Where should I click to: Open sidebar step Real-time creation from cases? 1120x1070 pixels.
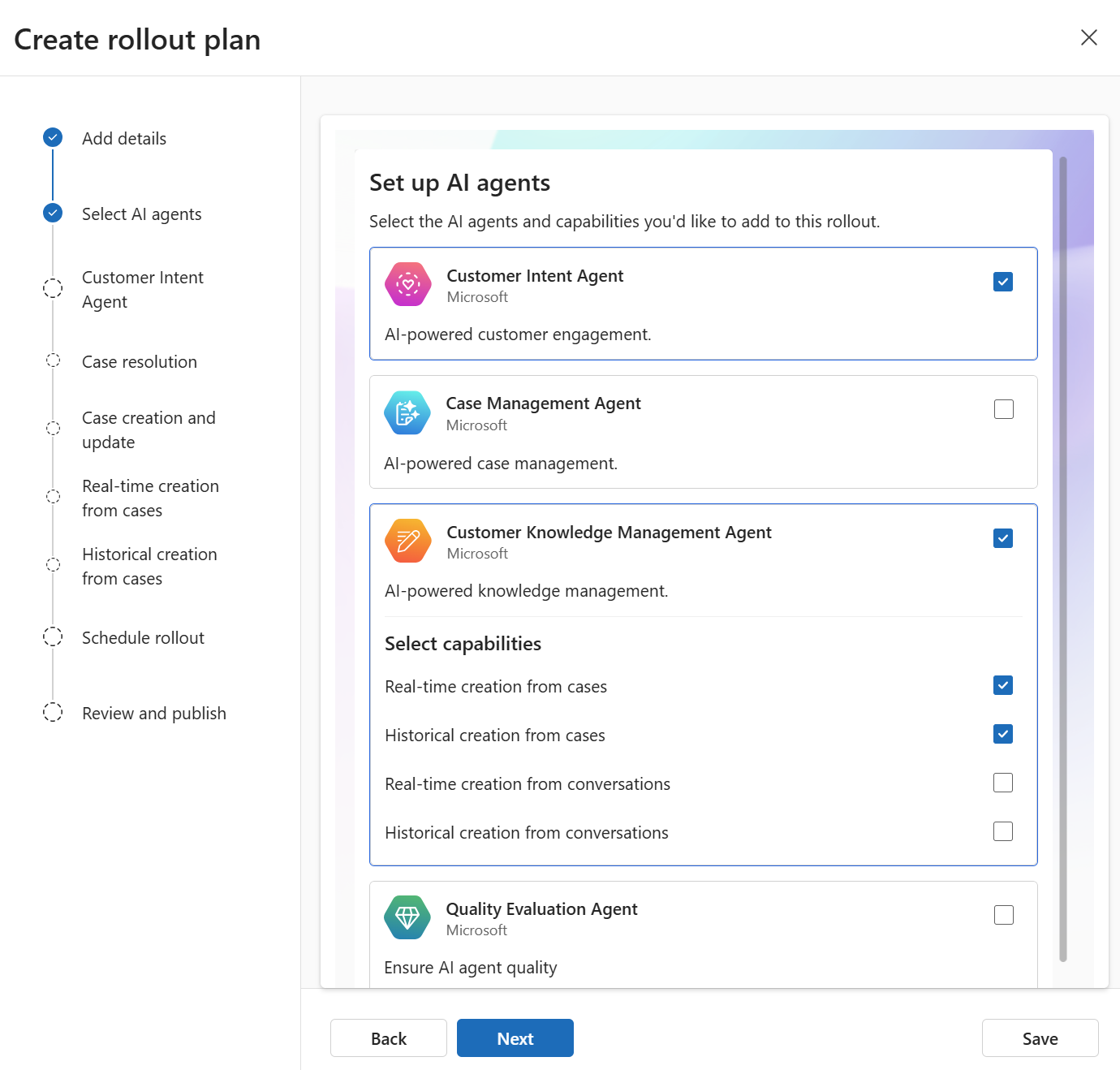click(x=150, y=498)
